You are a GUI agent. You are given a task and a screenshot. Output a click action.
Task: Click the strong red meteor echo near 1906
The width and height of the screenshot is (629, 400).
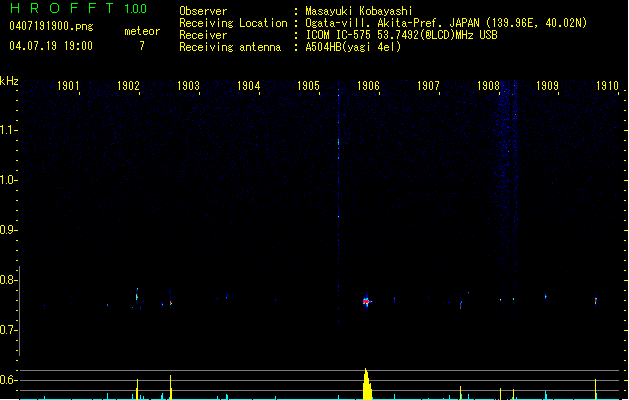[x=367, y=301]
